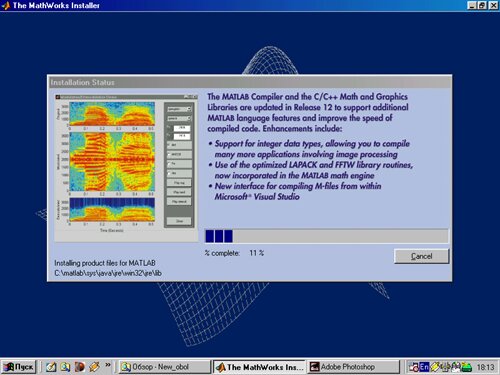Launch the orange pencil quick launch icon

click(x=94, y=367)
